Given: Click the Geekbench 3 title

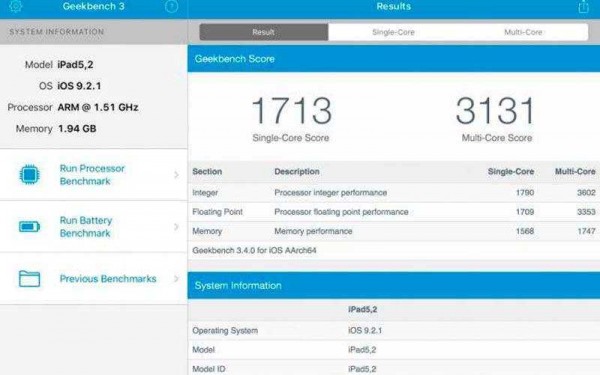Looking at the screenshot, I should 93,6.
